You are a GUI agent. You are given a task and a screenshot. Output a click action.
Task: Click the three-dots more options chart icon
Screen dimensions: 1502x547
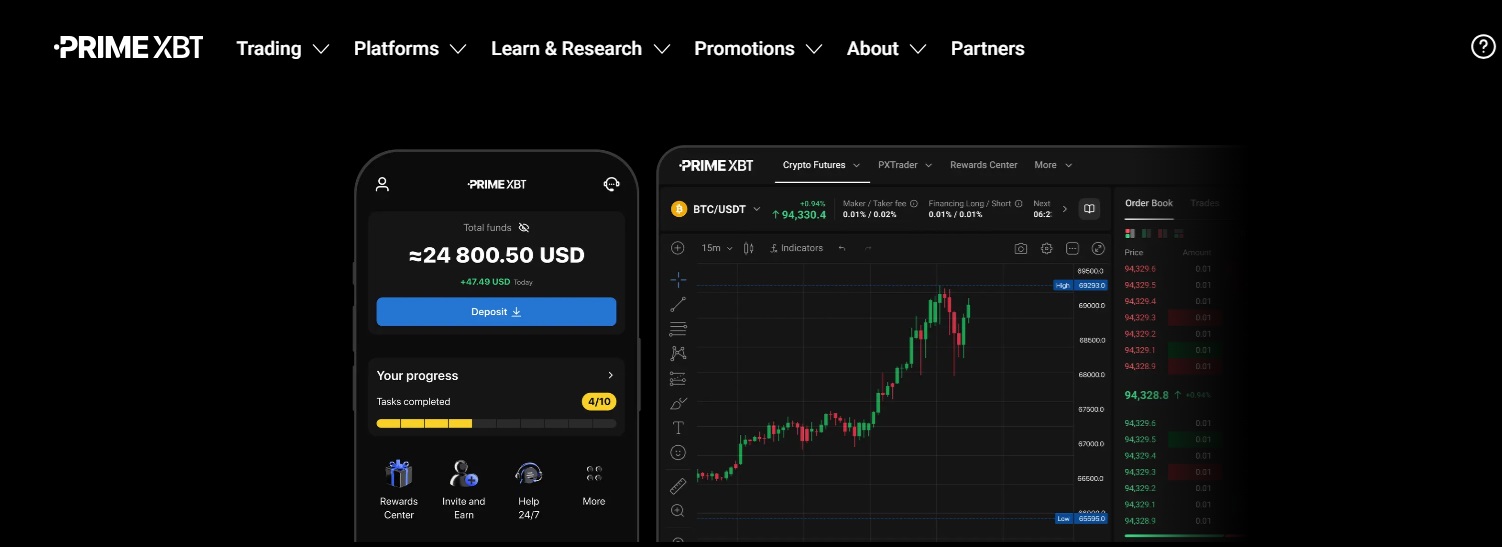pos(1073,248)
